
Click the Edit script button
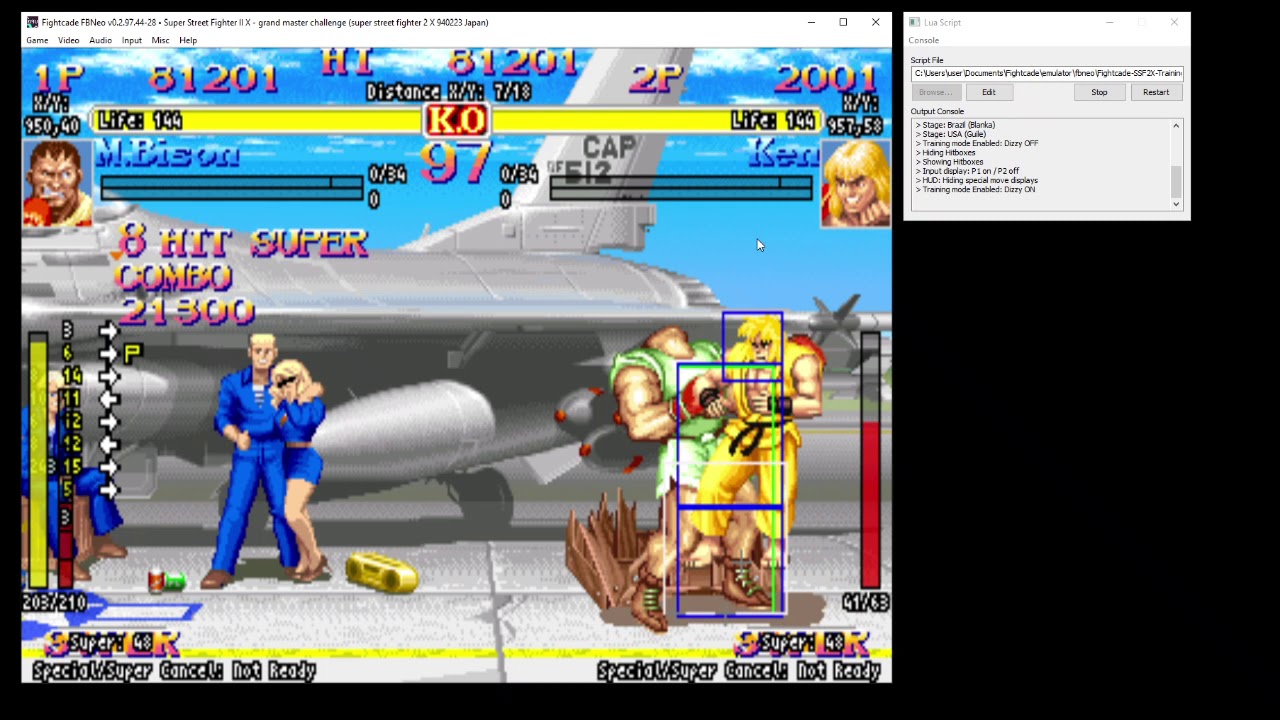click(988, 92)
